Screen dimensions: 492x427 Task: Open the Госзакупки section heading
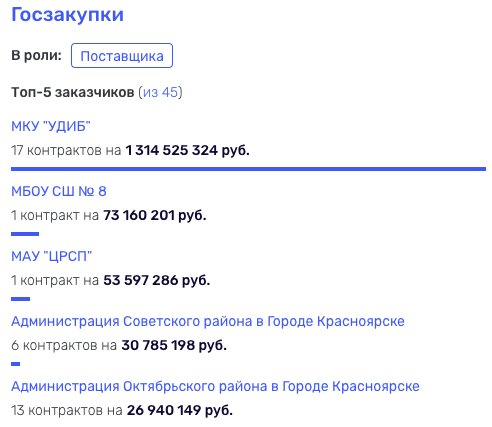point(67,15)
